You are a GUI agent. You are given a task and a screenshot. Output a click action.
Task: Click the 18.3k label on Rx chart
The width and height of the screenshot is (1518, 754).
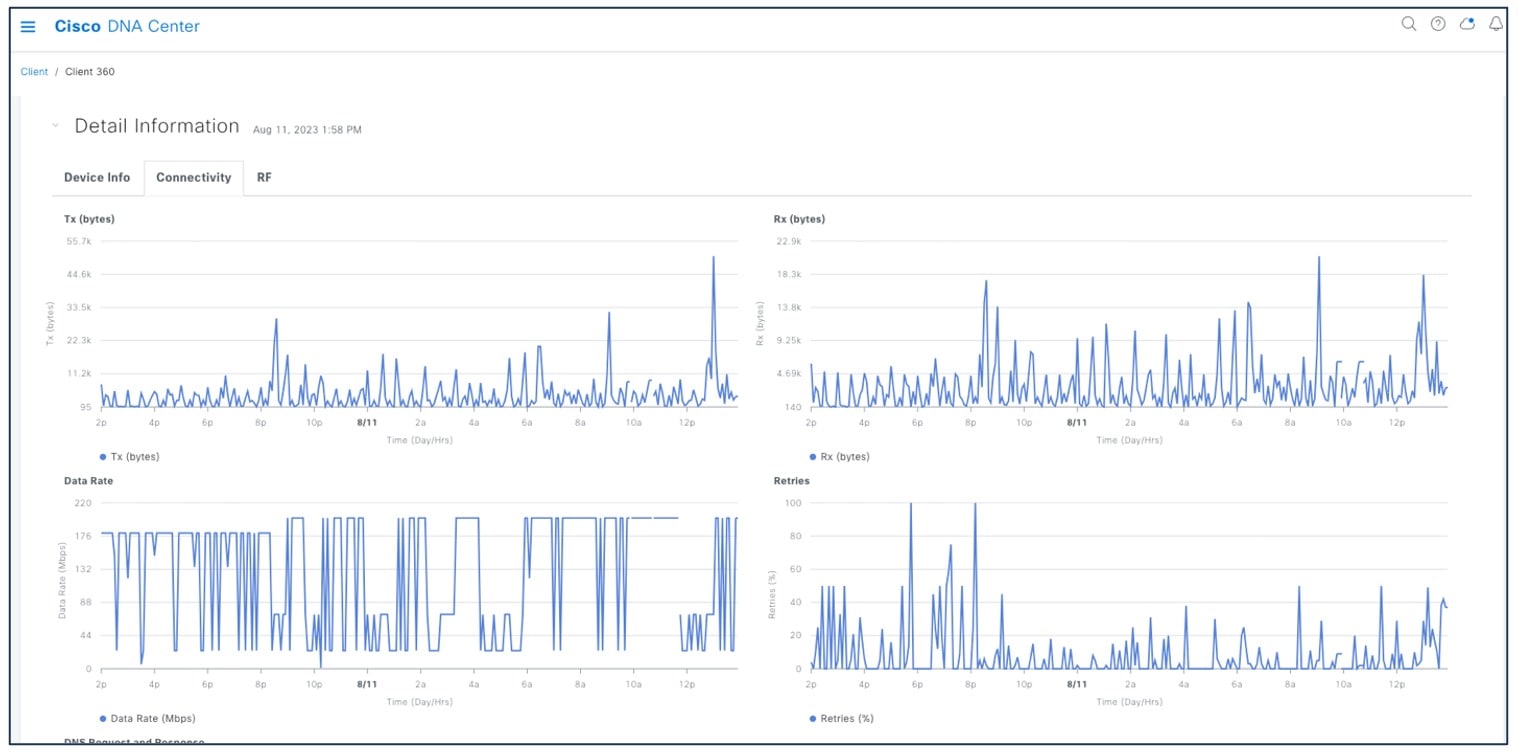tap(789, 274)
